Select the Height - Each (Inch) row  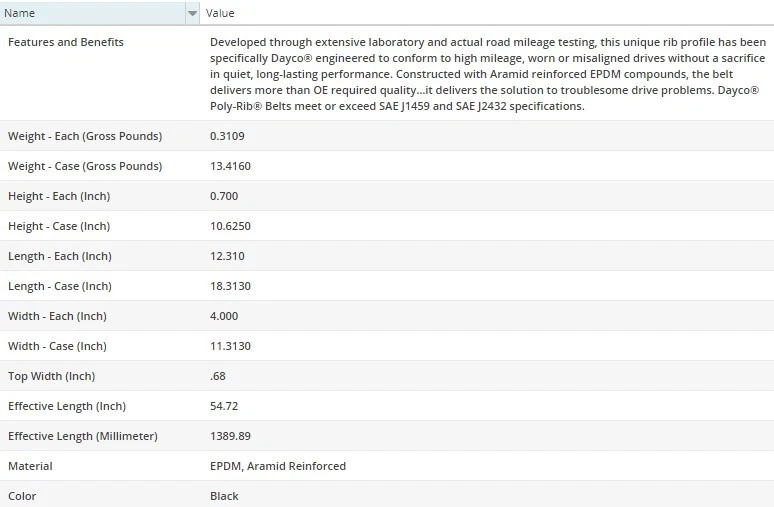[x=60, y=196]
